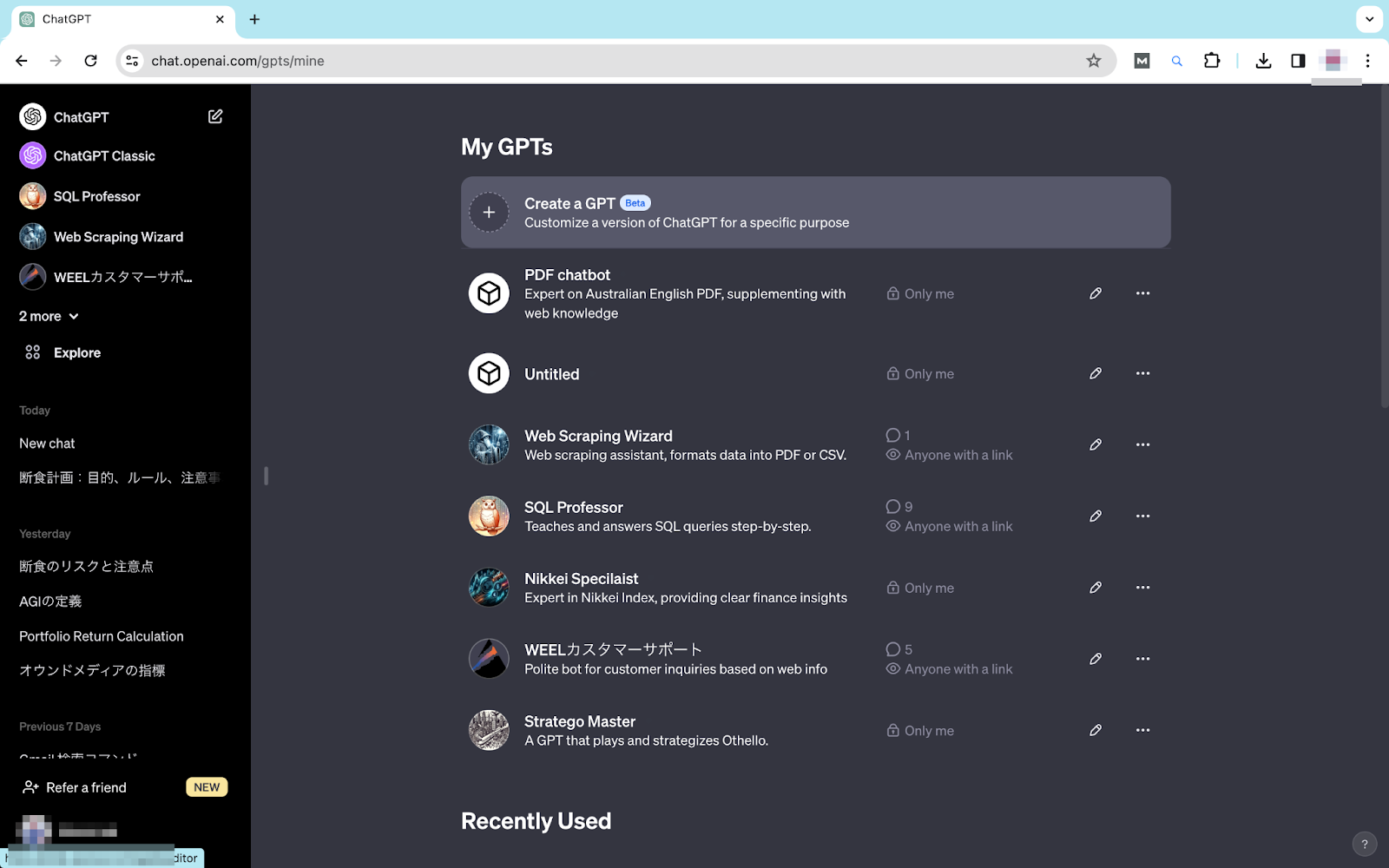Image resolution: width=1389 pixels, height=868 pixels.
Task: Open the magnifier extension icon
Action: tap(1176, 61)
